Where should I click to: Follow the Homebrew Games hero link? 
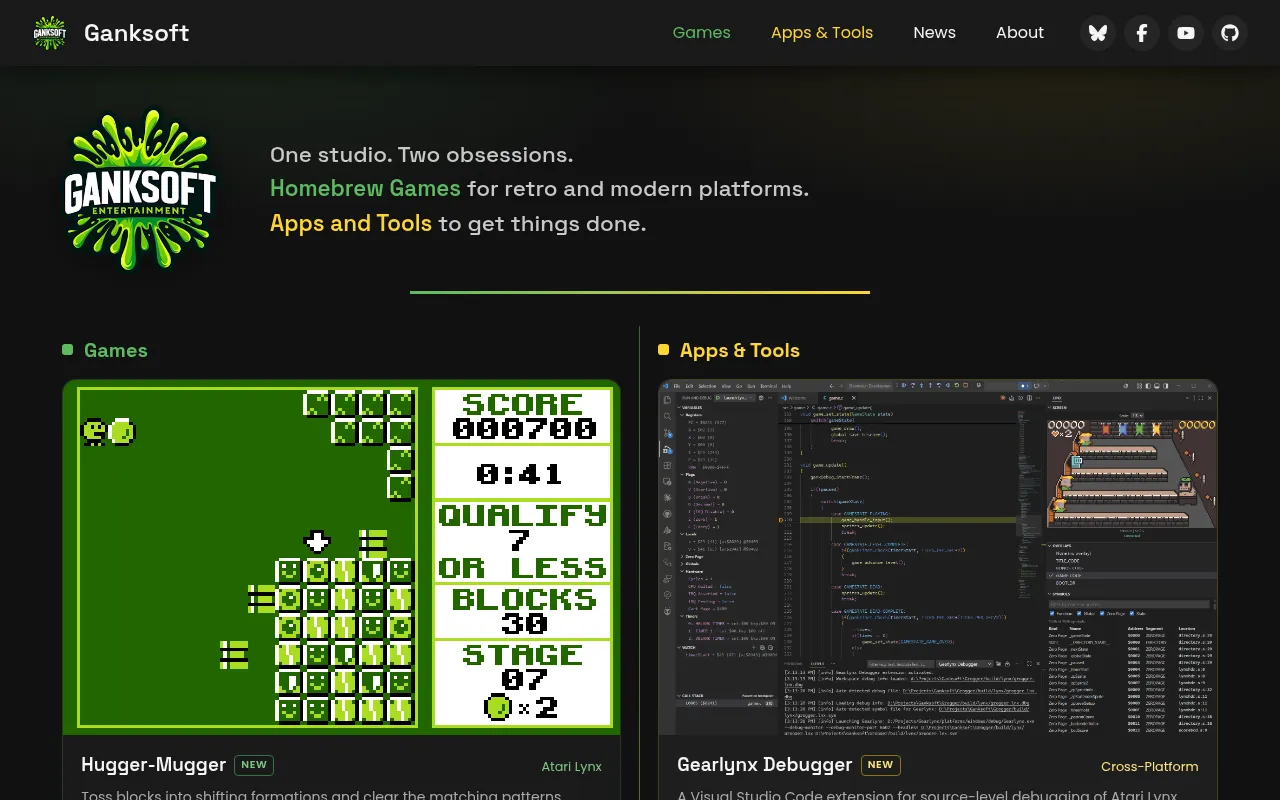tap(365, 188)
